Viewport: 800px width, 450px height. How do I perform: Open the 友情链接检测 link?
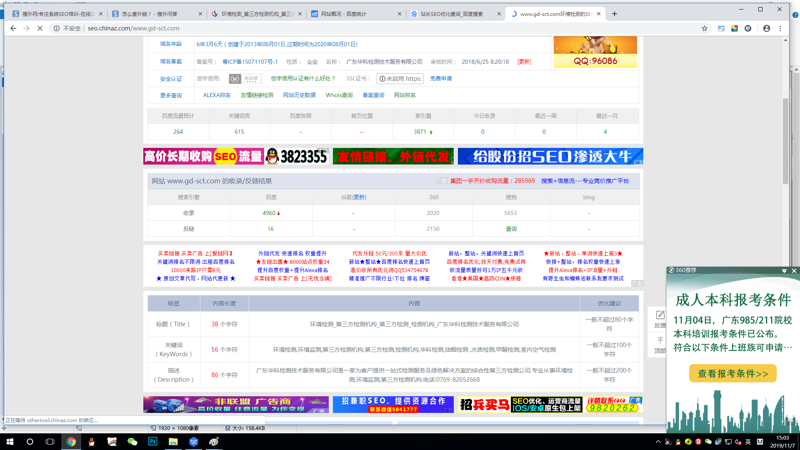click(x=257, y=96)
